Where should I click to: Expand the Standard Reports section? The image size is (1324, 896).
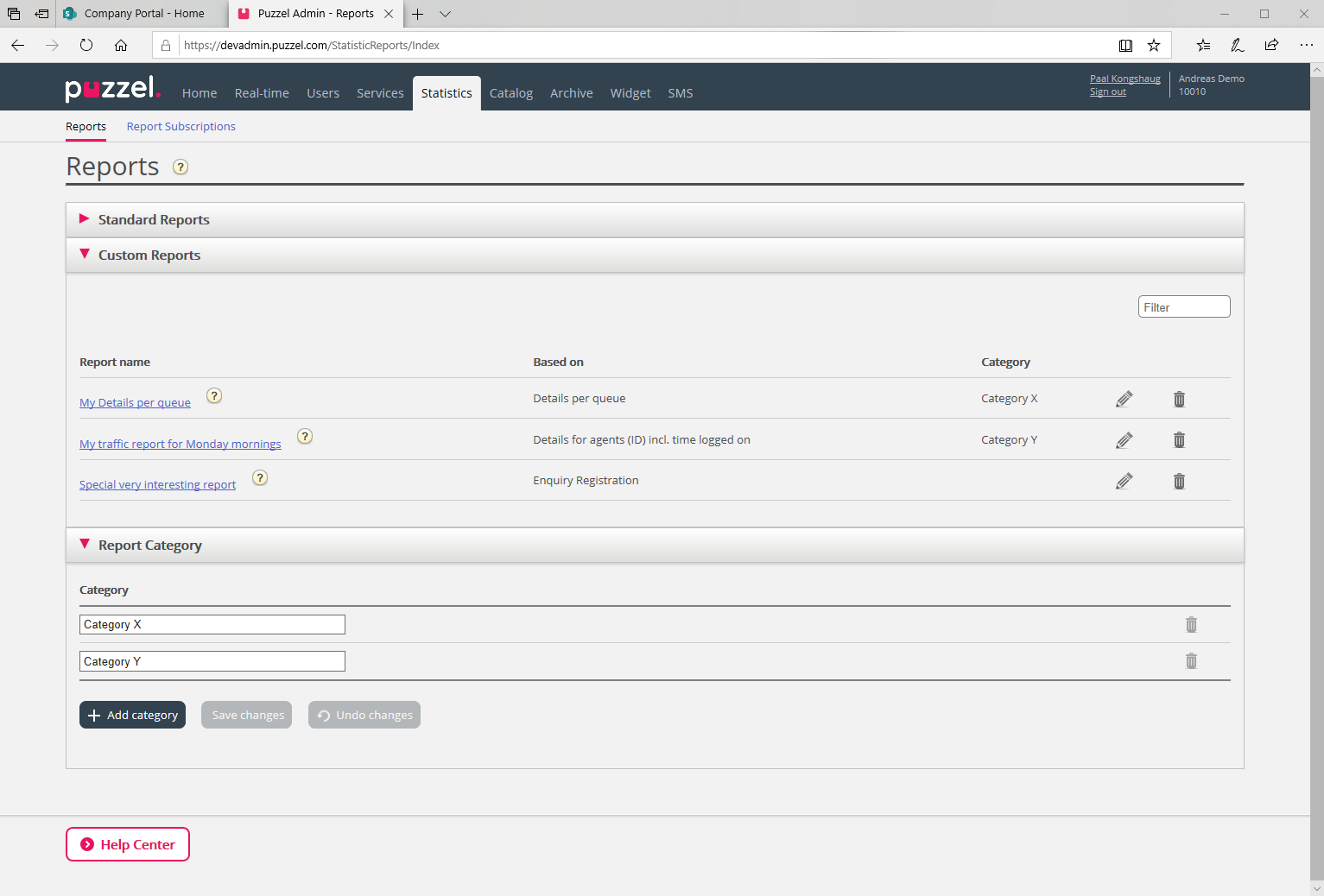(154, 220)
